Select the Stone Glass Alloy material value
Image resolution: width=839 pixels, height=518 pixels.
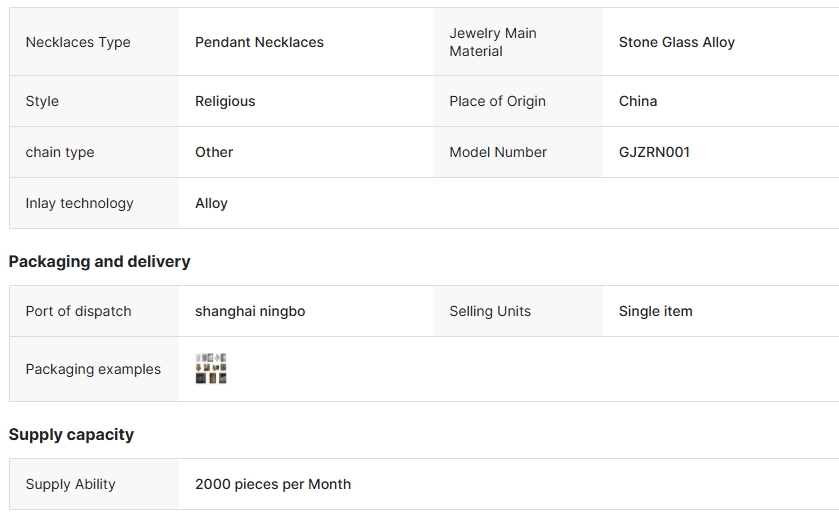[x=676, y=42]
